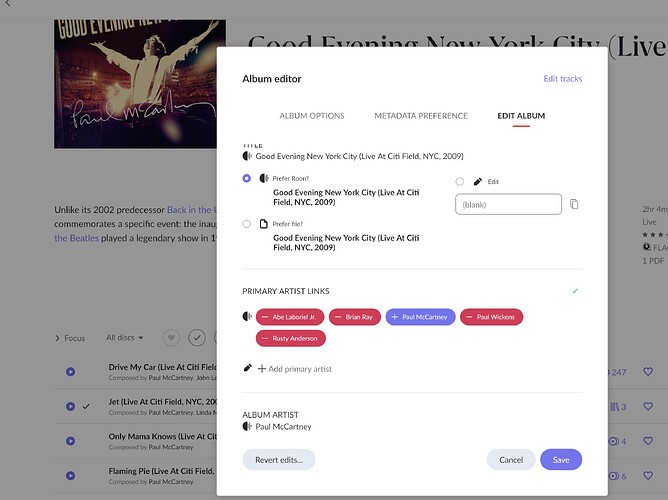Switch to the Album Options tab
The height and width of the screenshot is (500, 668).
click(x=312, y=116)
